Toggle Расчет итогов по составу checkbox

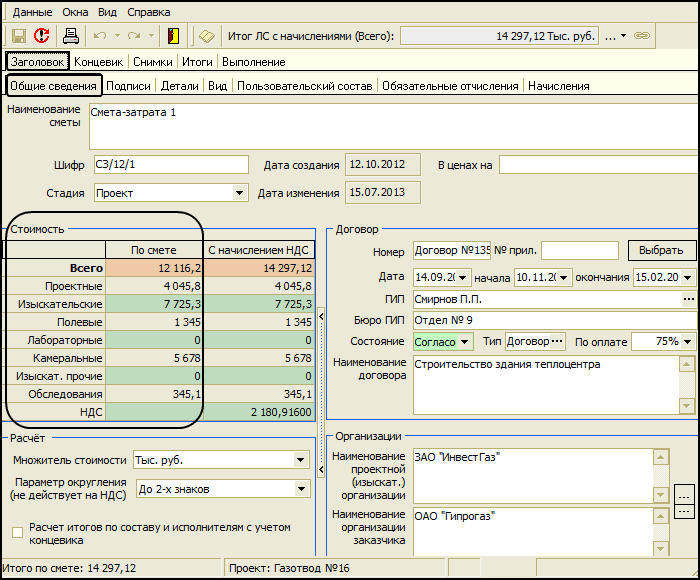tap(17, 533)
